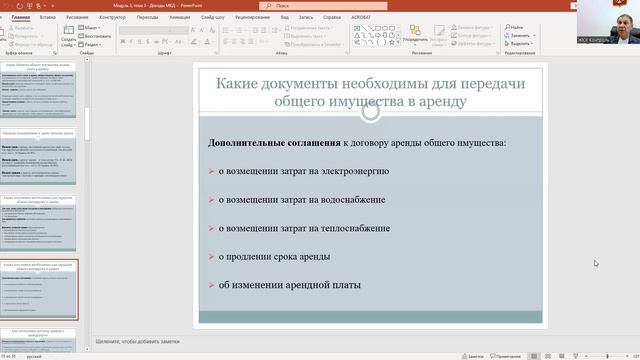This screenshot has height=360, width=640.
Task: Select the line shape in gallery
Action: point(364,28)
